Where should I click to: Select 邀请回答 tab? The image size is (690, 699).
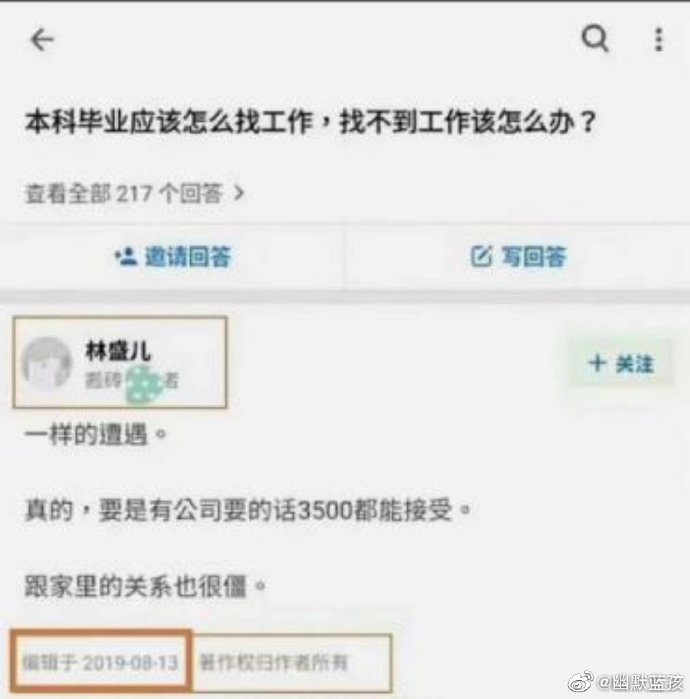coord(173,257)
